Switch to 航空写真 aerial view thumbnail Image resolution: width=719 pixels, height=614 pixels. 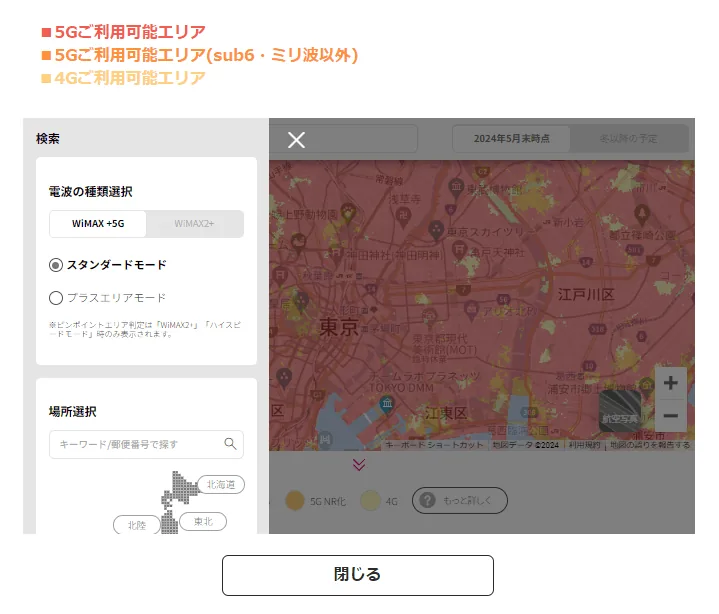pos(620,411)
